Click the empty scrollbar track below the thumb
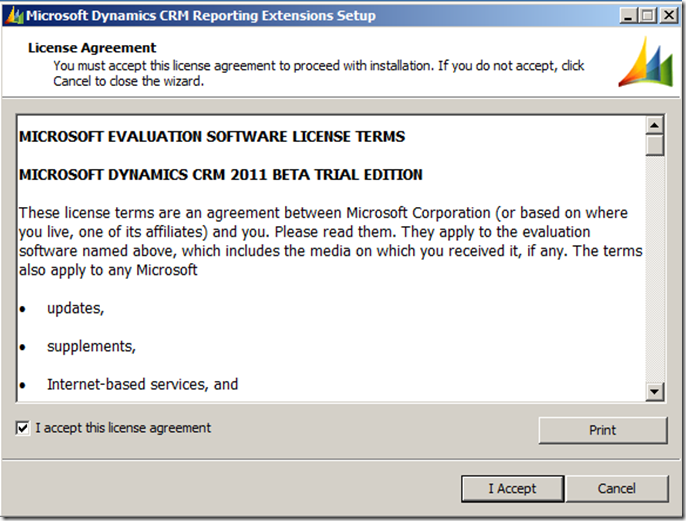686x521 pixels. point(655,270)
